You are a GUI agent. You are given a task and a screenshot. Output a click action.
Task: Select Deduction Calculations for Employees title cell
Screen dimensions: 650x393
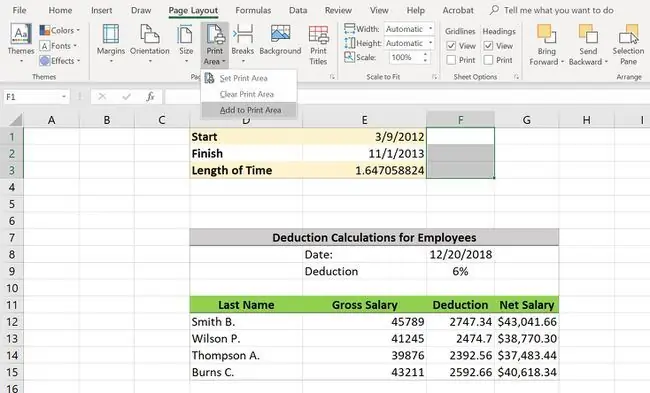(374, 238)
